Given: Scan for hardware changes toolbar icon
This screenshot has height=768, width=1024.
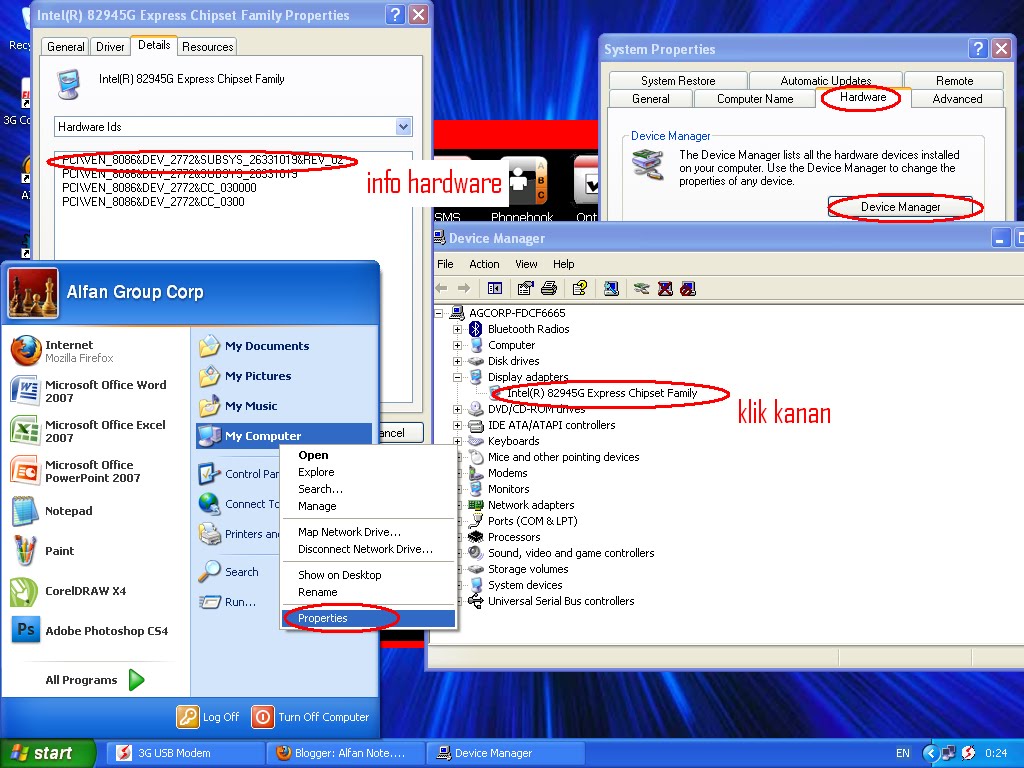Looking at the screenshot, I should point(611,288).
